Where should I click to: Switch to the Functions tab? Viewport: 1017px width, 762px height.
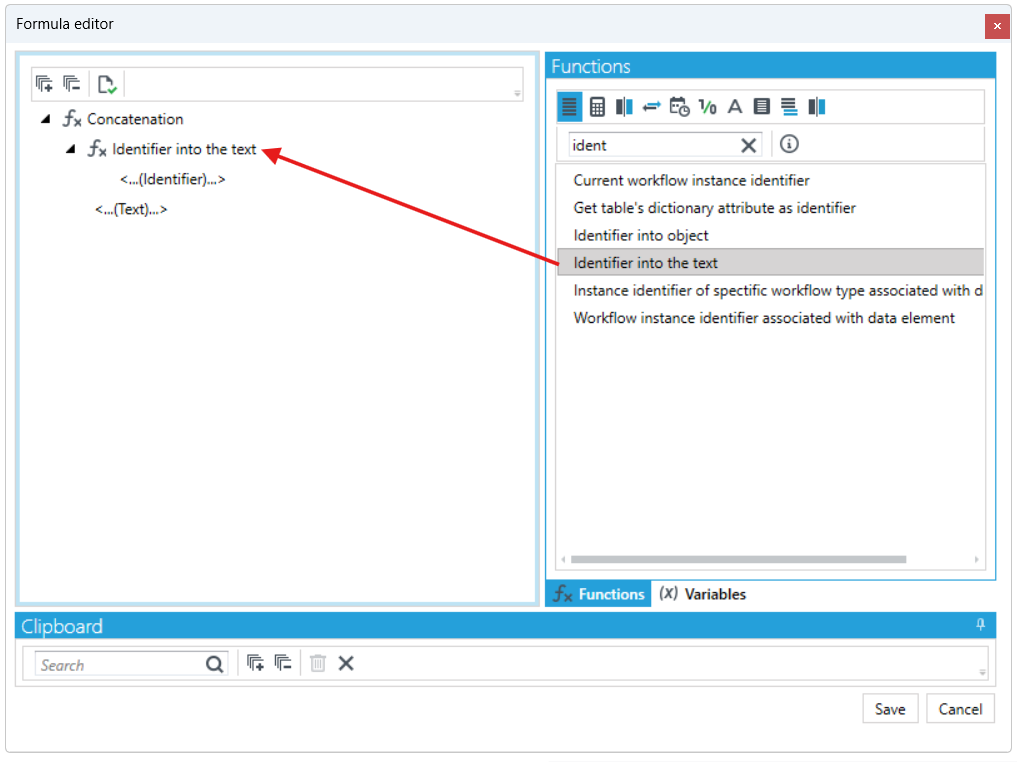[599, 594]
